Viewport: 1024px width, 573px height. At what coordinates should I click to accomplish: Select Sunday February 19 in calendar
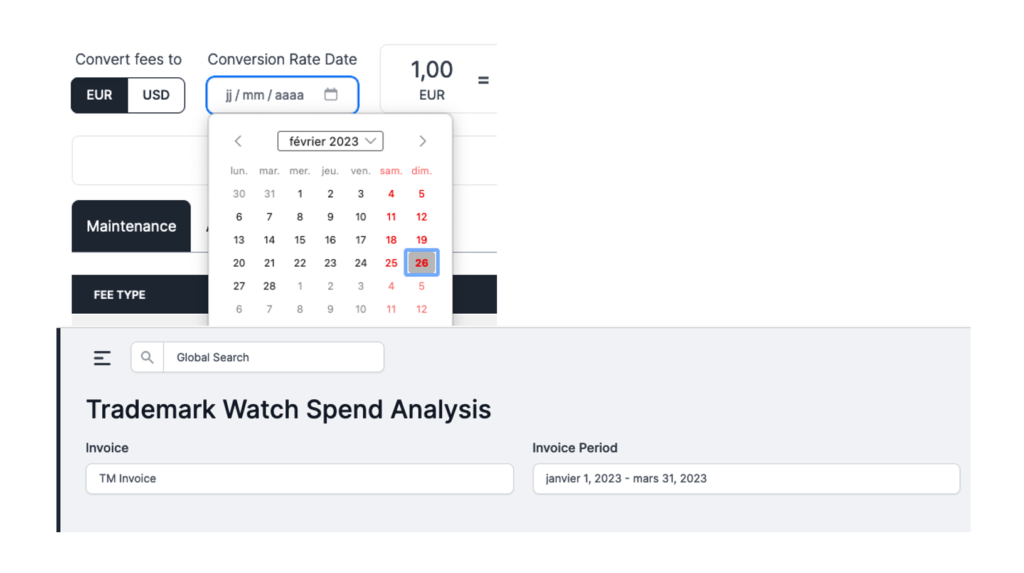pyautogui.click(x=422, y=240)
